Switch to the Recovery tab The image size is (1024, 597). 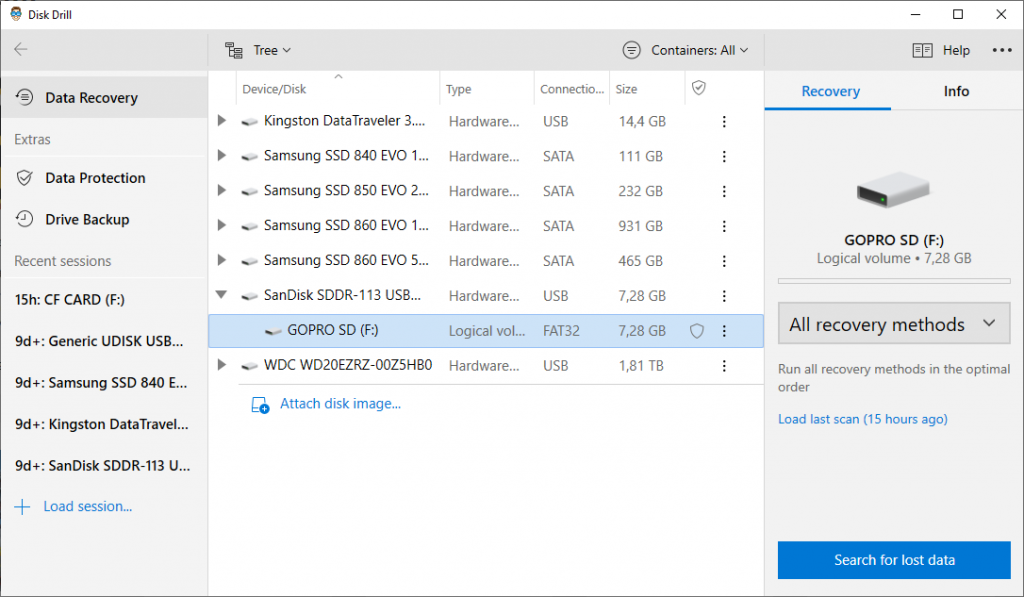[830, 91]
